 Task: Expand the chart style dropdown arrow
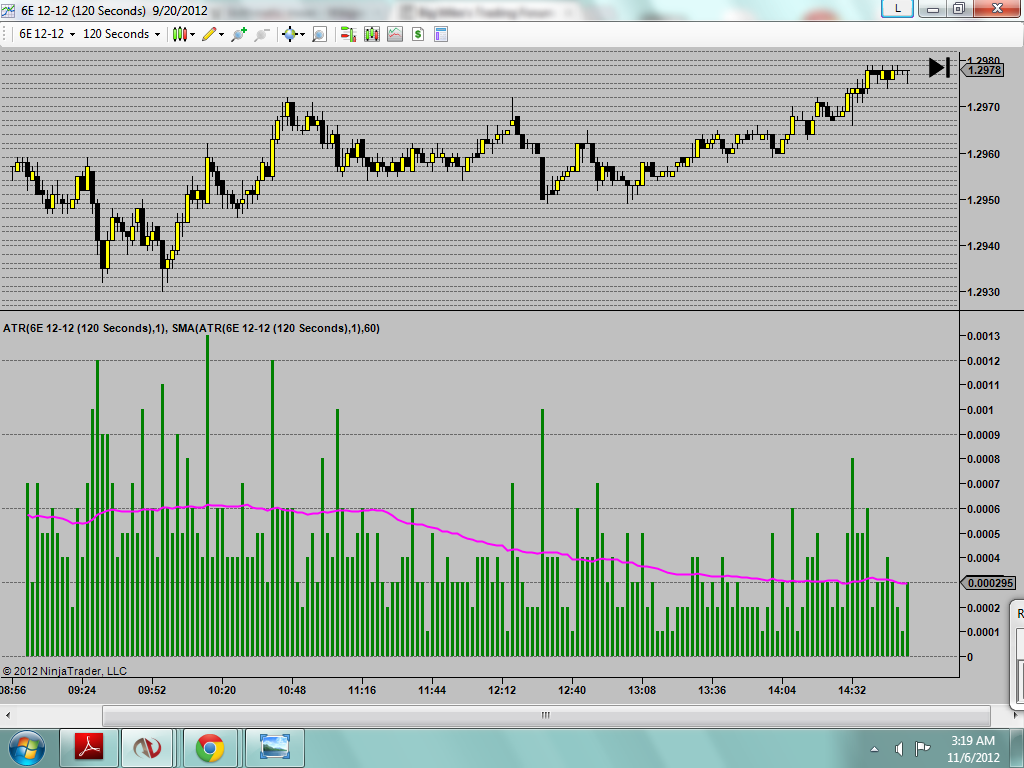coord(193,35)
